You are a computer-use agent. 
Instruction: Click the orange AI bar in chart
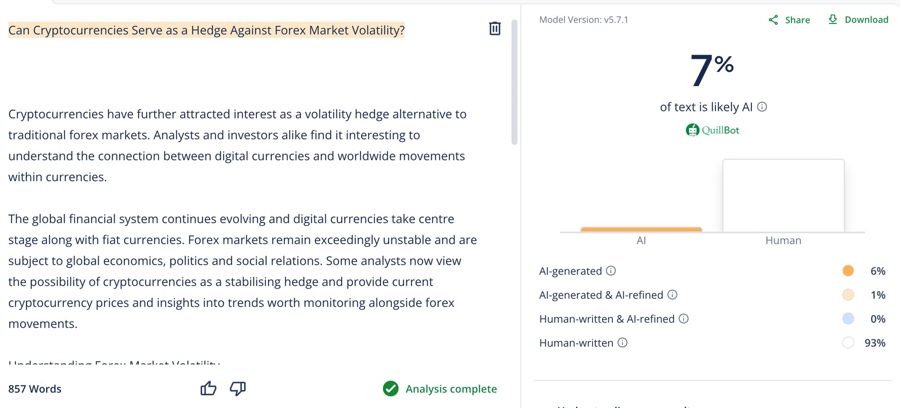[x=641, y=229]
